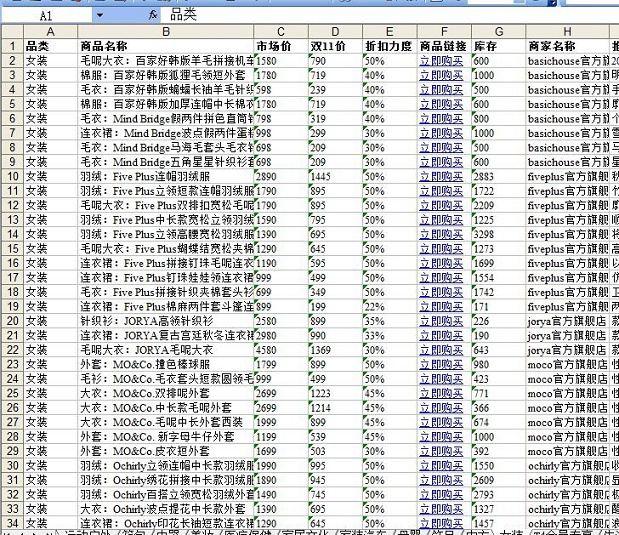Click 女装 cell in row 2

click(x=51, y=61)
